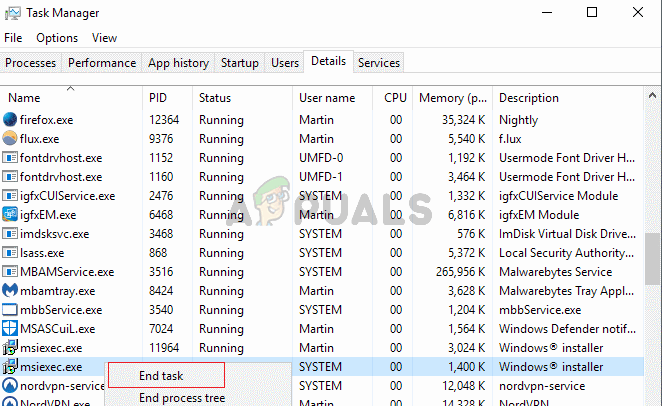Switch to the Processes tab

tap(30, 63)
